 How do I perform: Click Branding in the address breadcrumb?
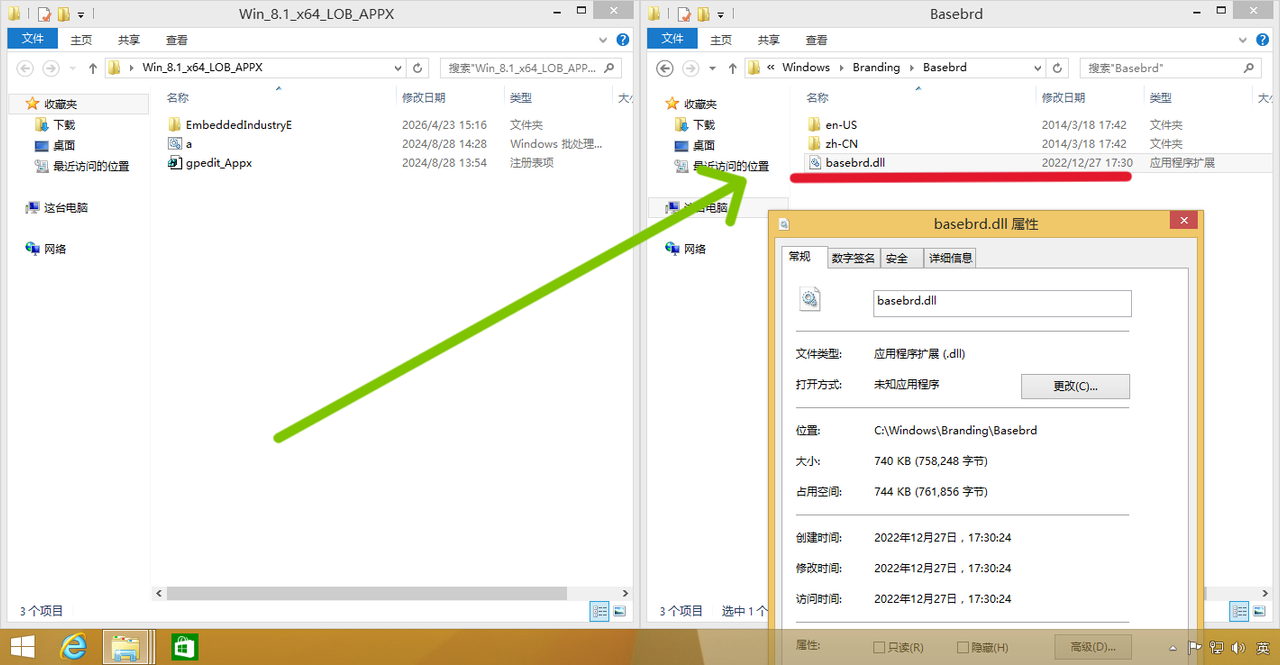click(876, 68)
